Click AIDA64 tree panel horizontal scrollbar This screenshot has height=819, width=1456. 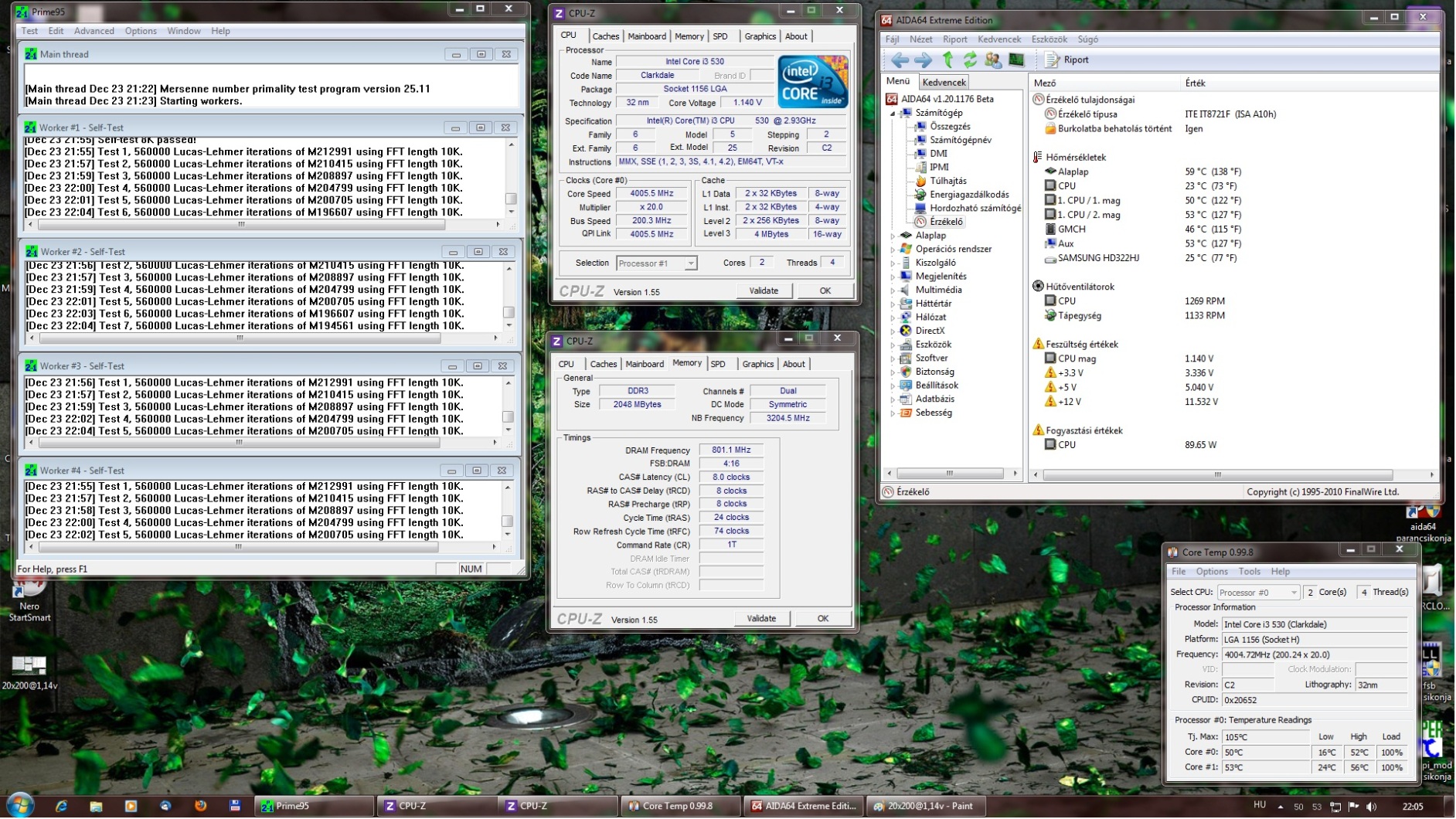coord(951,474)
